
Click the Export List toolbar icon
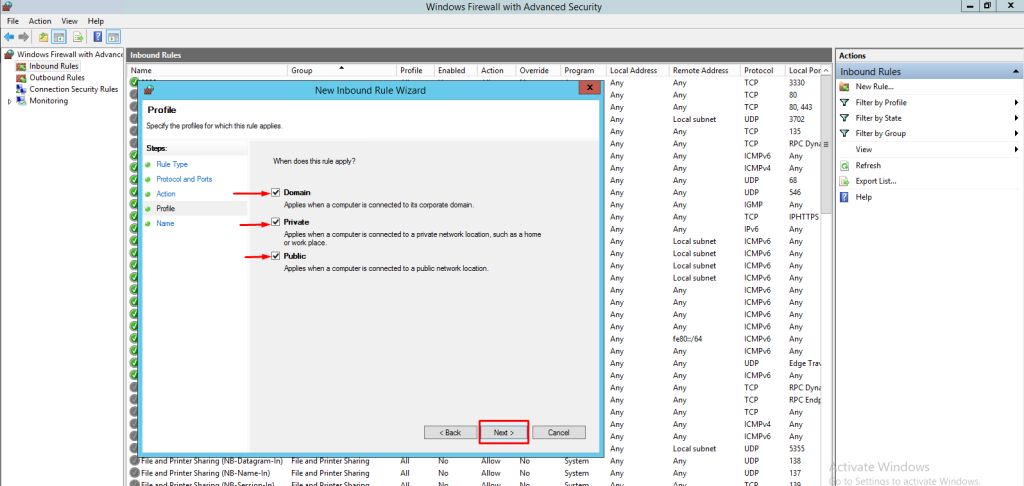click(78, 37)
